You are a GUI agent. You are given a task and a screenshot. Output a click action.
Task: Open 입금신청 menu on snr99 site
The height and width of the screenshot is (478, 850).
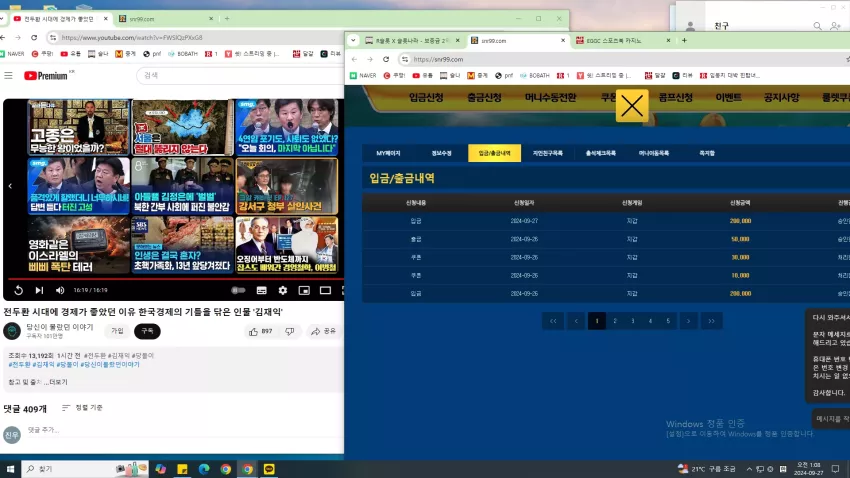[426, 98]
